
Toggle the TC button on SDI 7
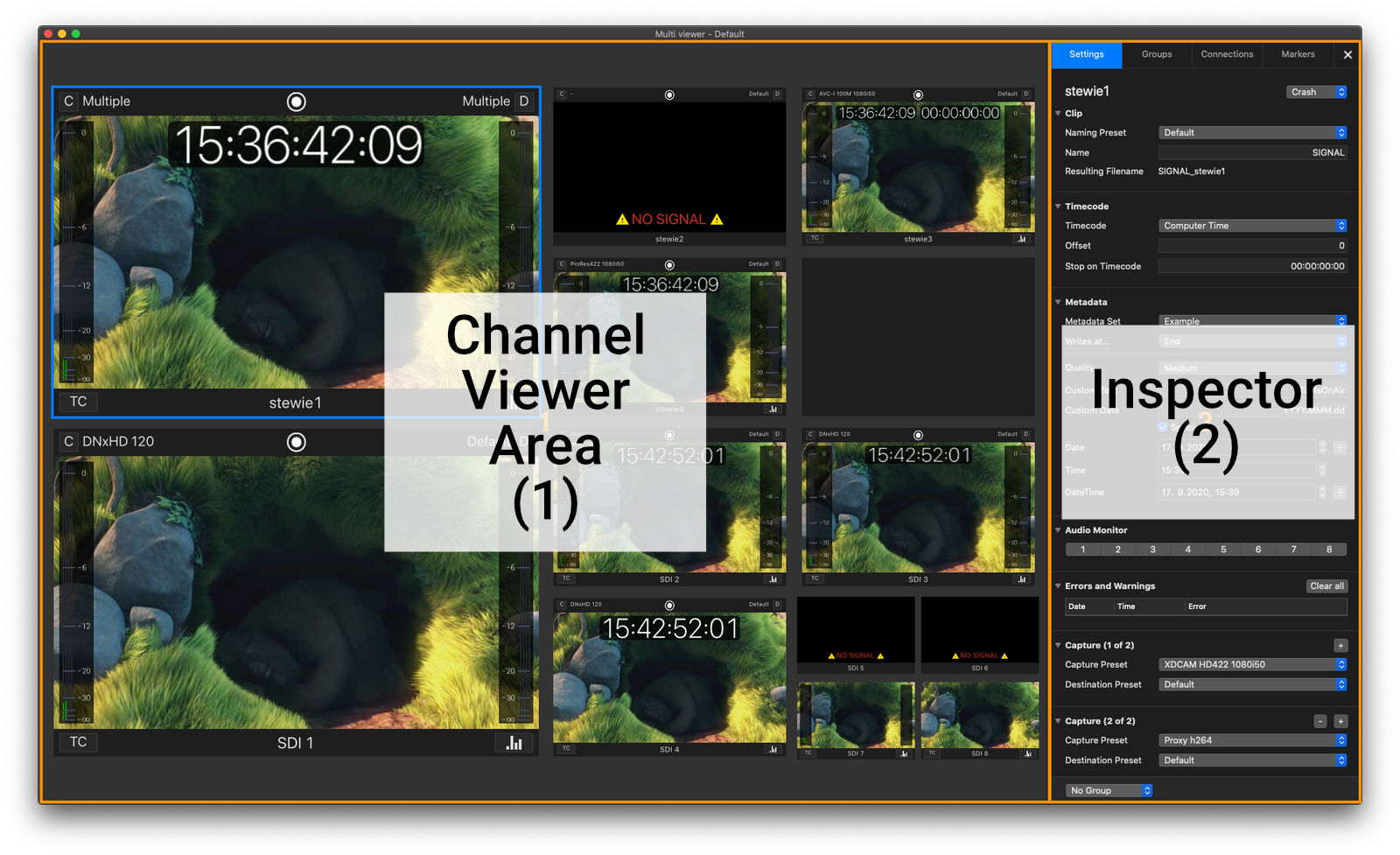808,753
